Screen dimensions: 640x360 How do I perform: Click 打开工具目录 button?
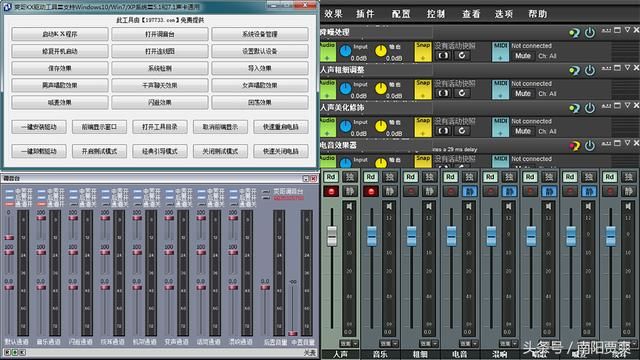coord(160,127)
